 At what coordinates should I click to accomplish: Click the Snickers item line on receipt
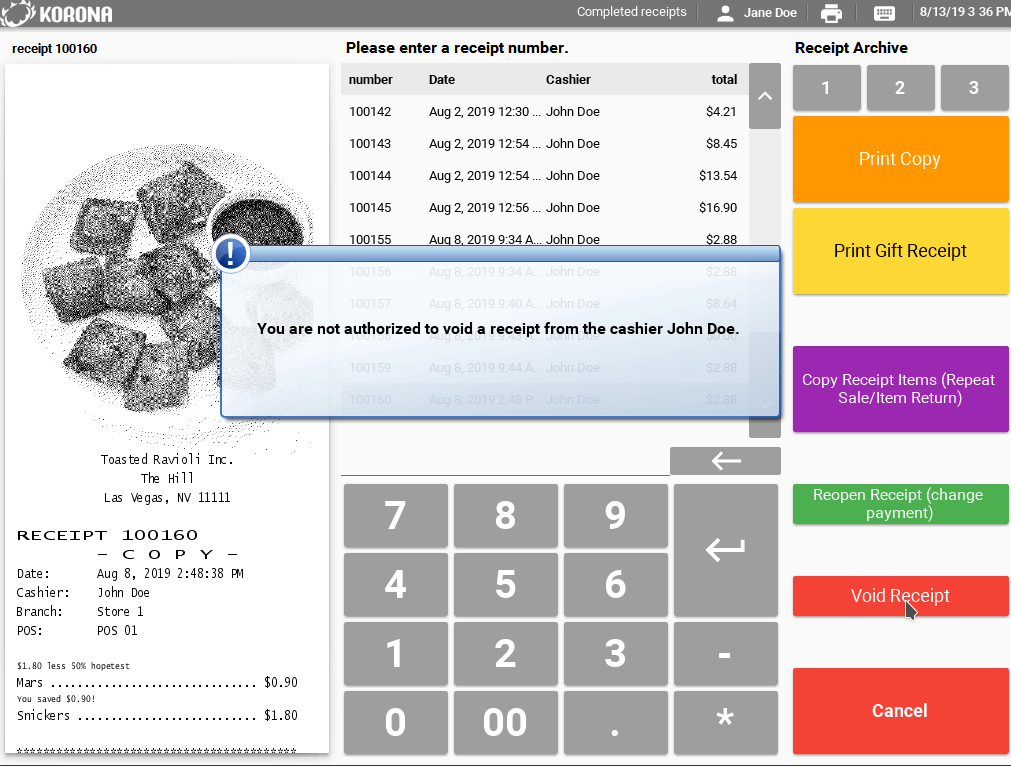[x=157, y=715]
